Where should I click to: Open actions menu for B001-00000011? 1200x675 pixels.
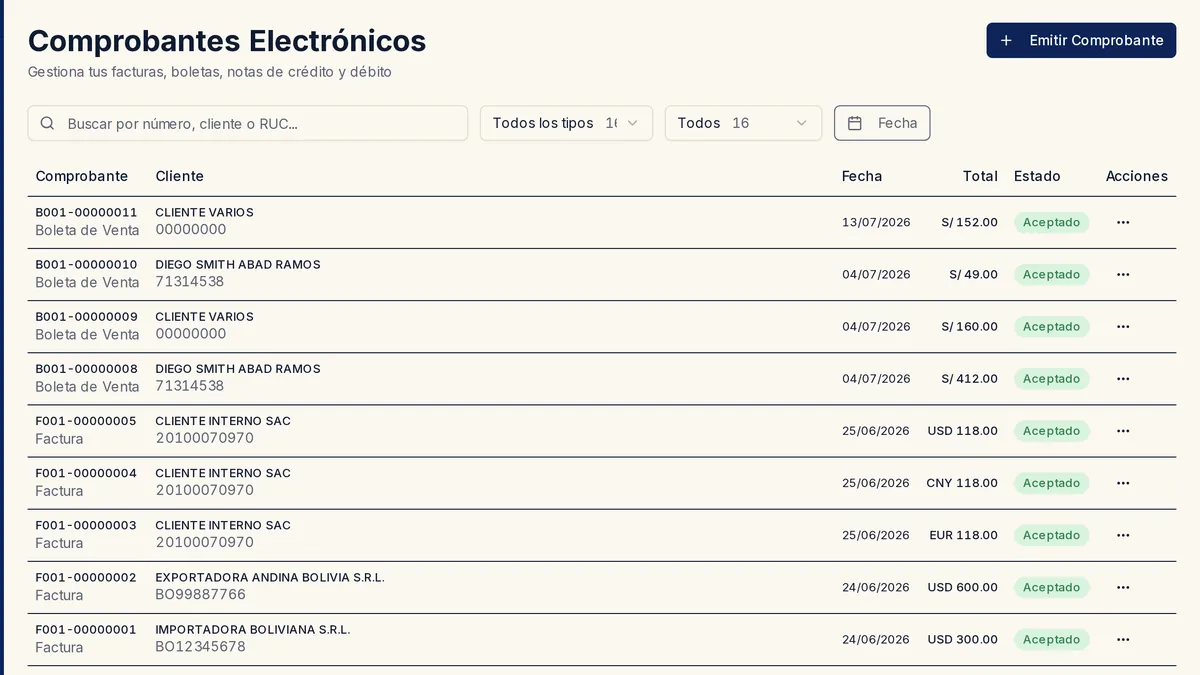pos(1123,222)
